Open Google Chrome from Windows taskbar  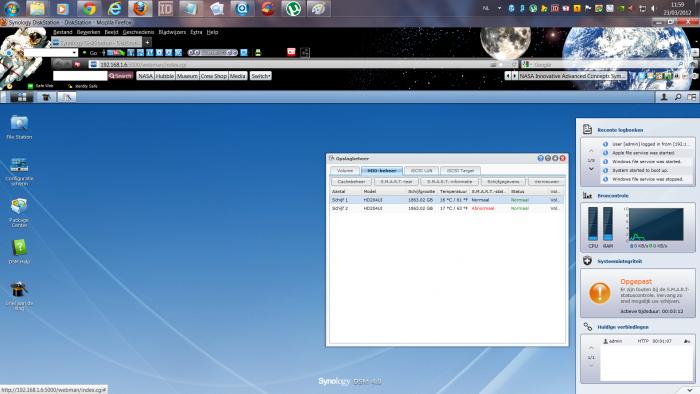point(89,8)
